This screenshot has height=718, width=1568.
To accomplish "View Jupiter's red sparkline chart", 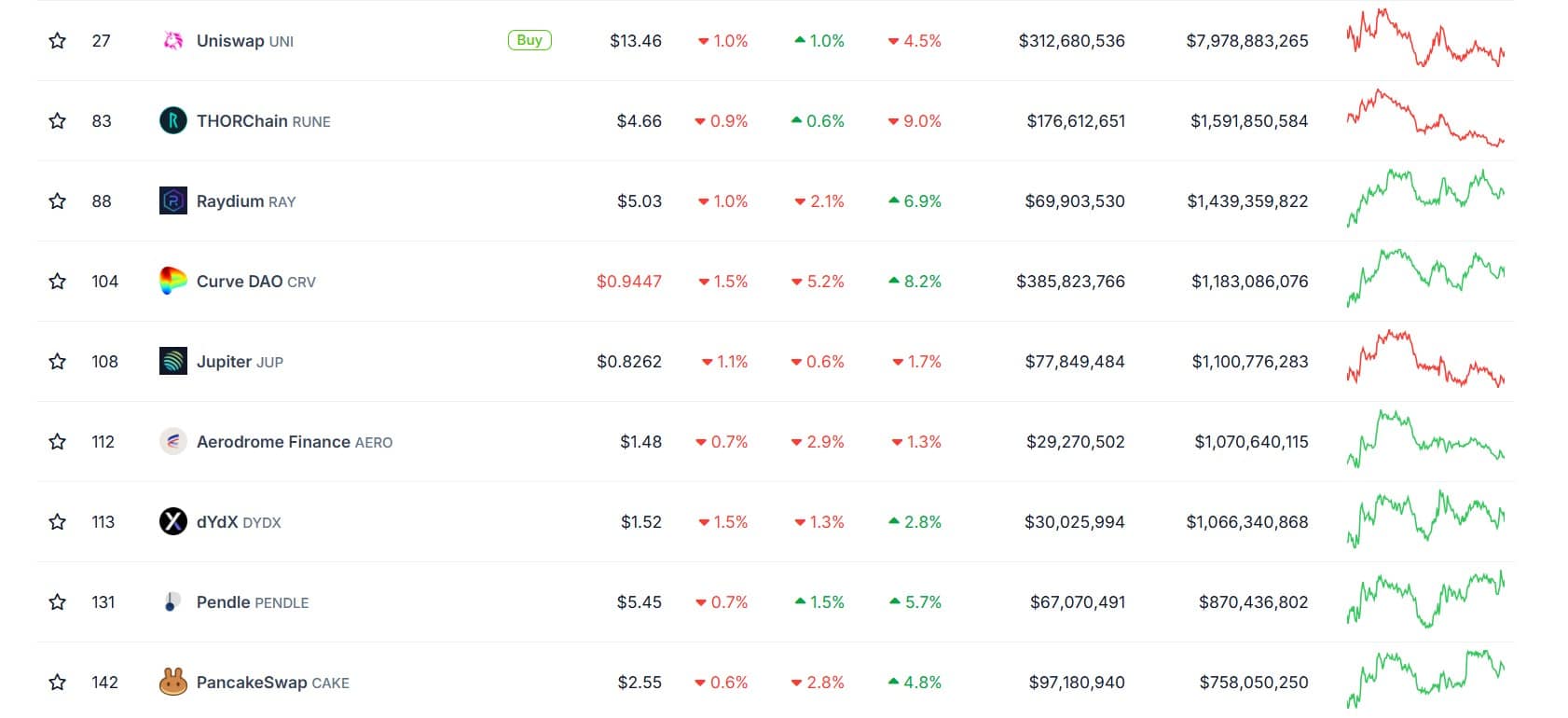I will (x=1425, y=358).
